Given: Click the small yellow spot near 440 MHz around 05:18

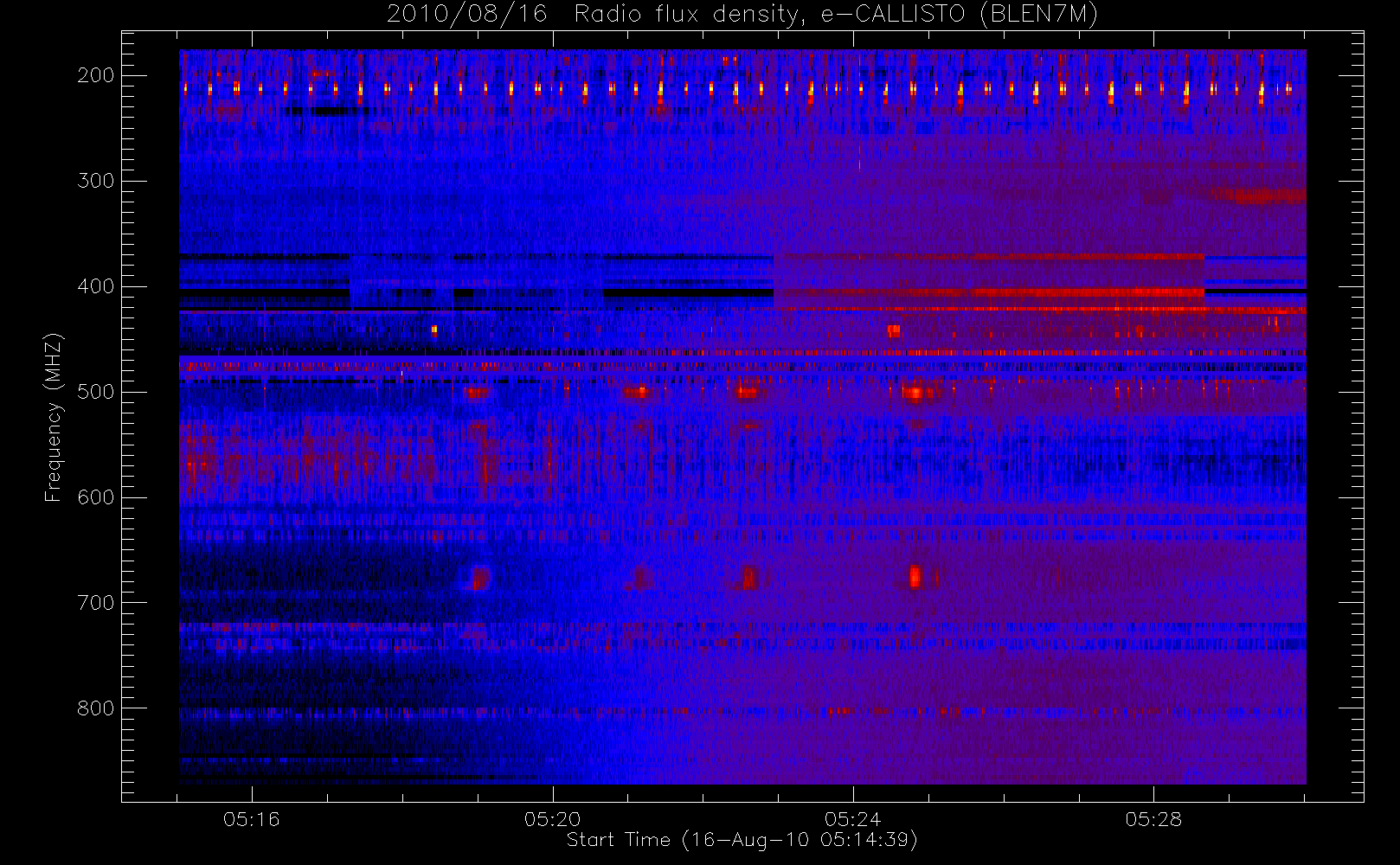Looking at the screenshot, I should point(434,330).
